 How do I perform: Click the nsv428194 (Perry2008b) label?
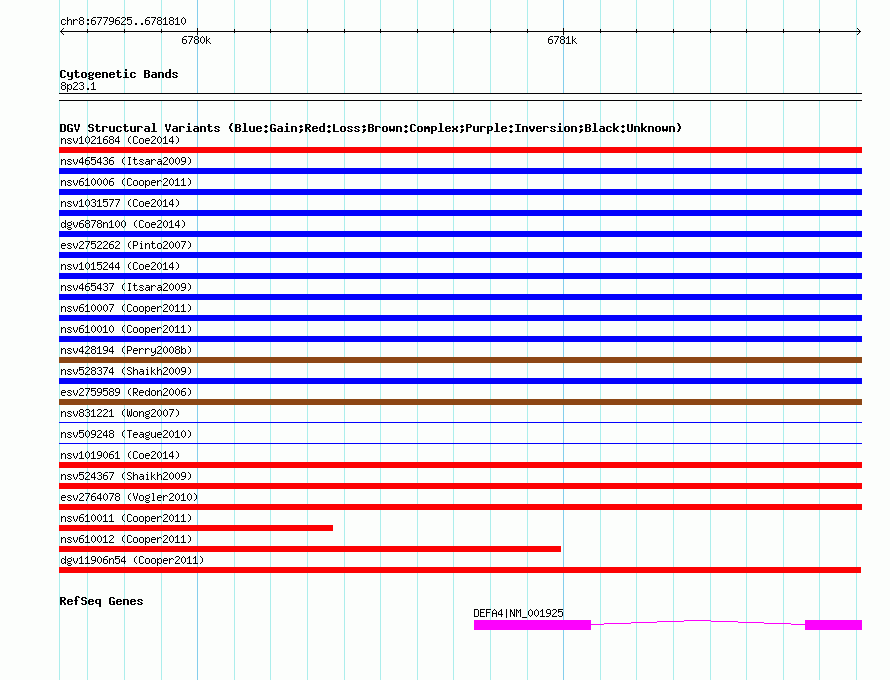[126, 350]
